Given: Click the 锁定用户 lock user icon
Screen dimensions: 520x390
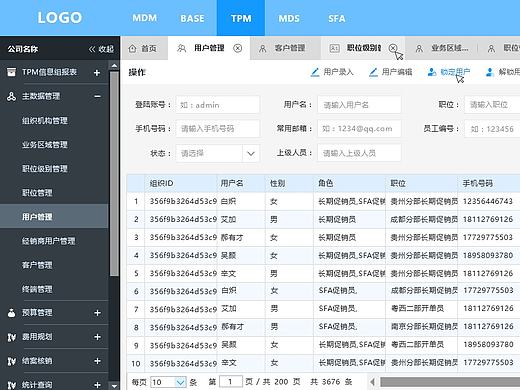Looking at the screenshot, I should click(x=432, y=72).
